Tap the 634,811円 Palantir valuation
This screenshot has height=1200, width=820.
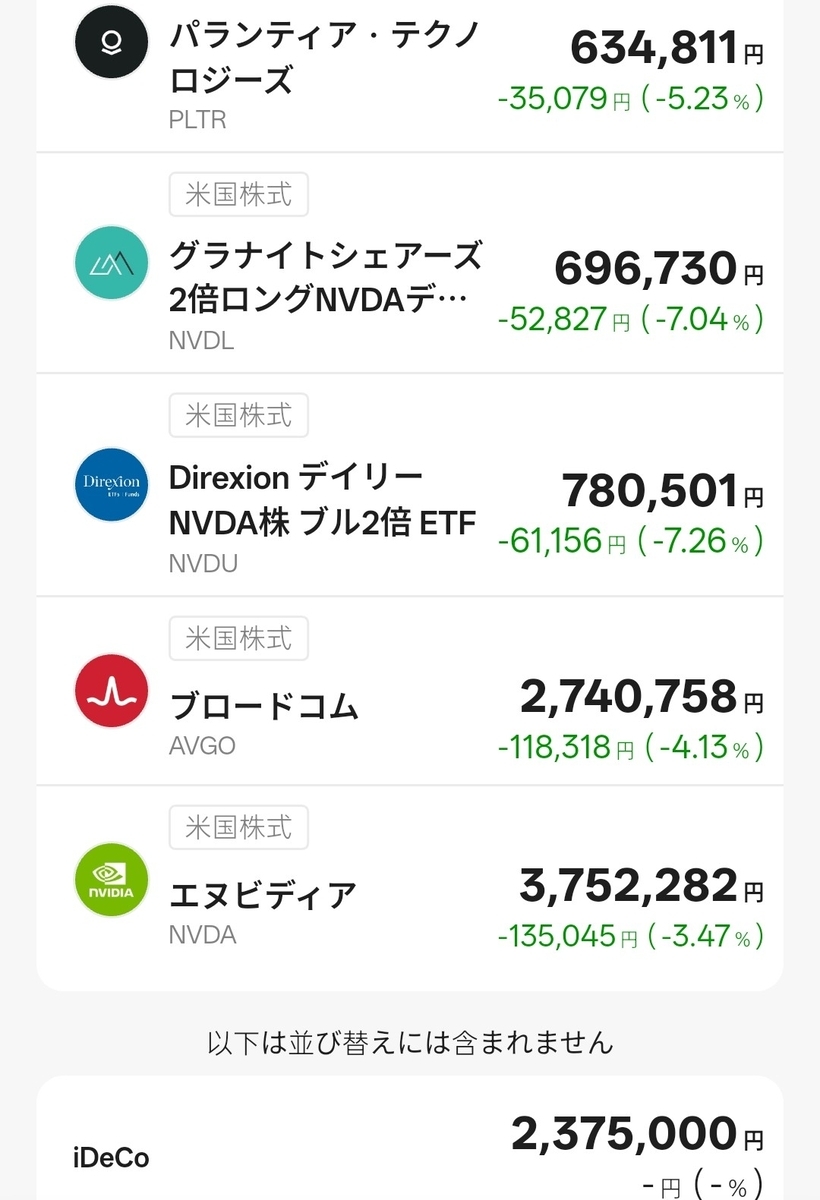[666, 47]
